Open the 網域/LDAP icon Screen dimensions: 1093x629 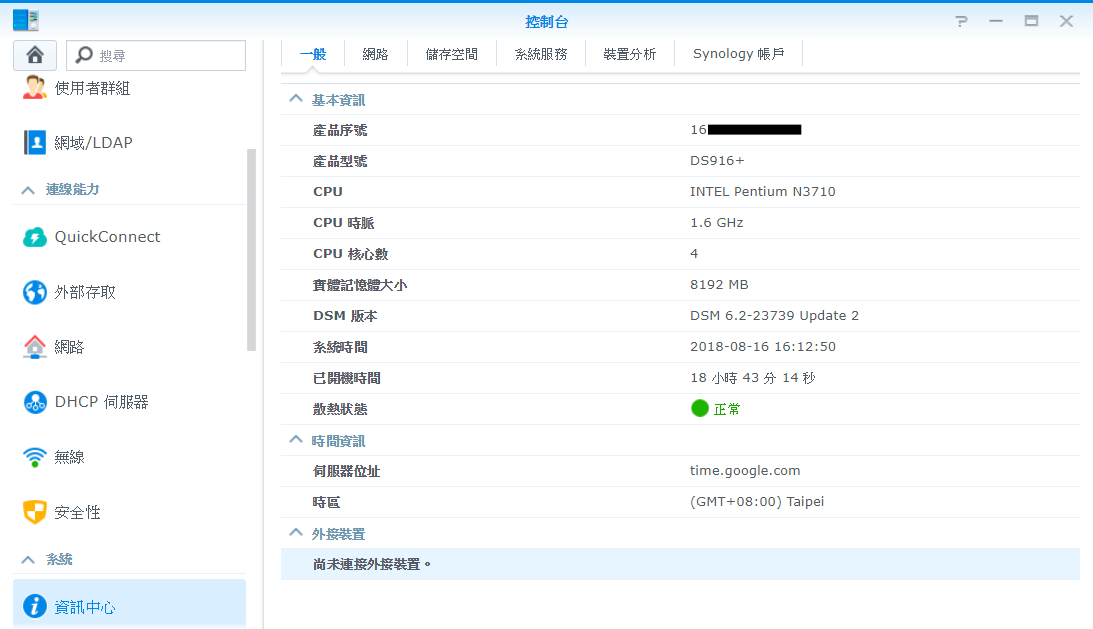coord(34,142)
